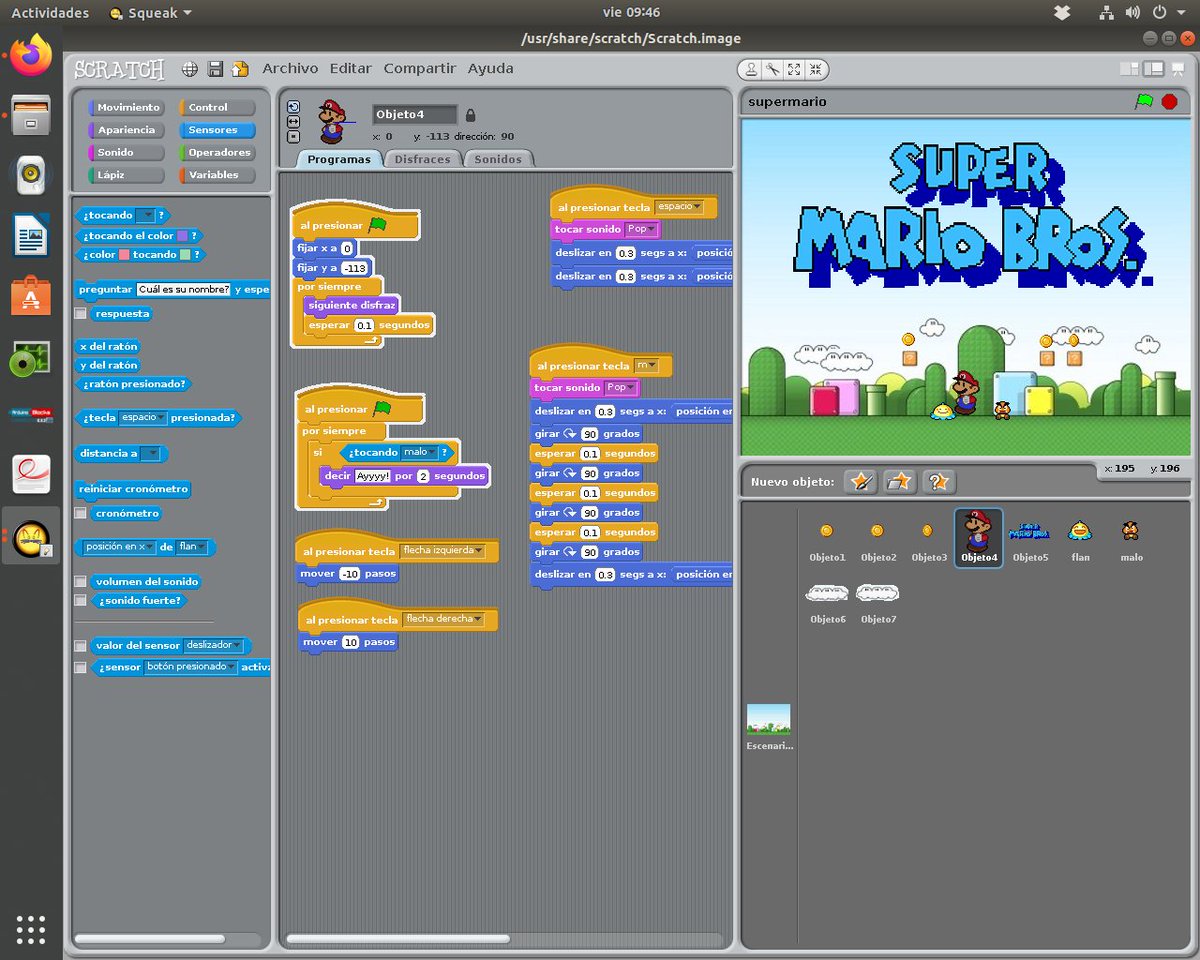
Task: Open the flecha izquierda key dropdown
Action: [x=442, y=551]
